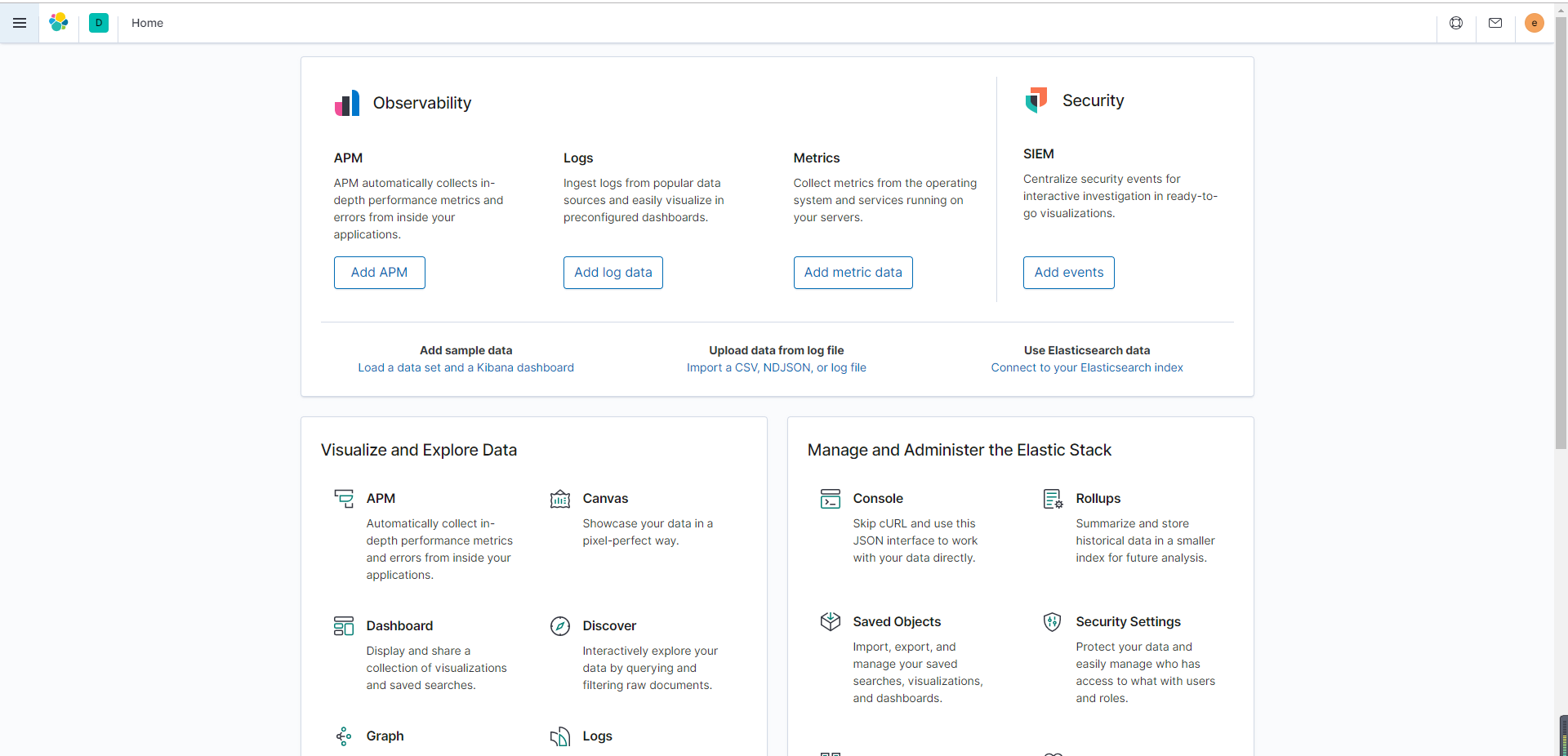Open the Console title link
The width and height of the screenshot is (1568, 756).
(879, 499)
